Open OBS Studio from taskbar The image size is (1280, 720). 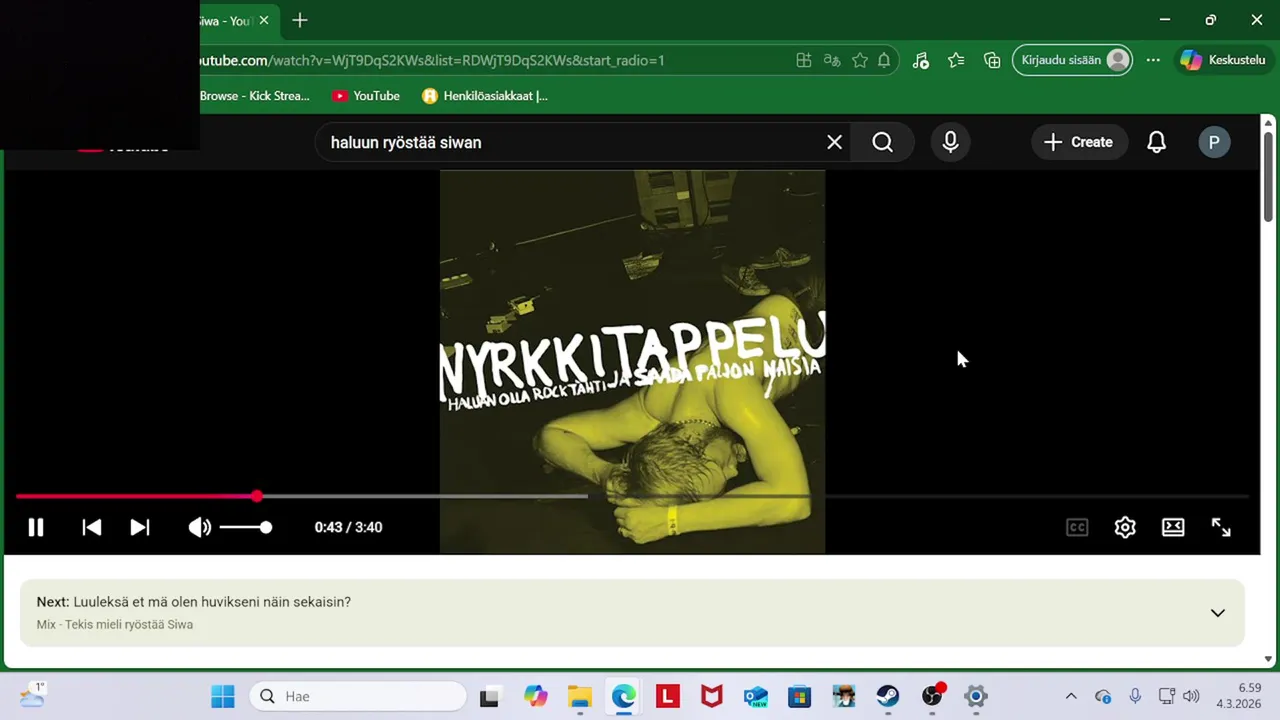coord(932,696)
